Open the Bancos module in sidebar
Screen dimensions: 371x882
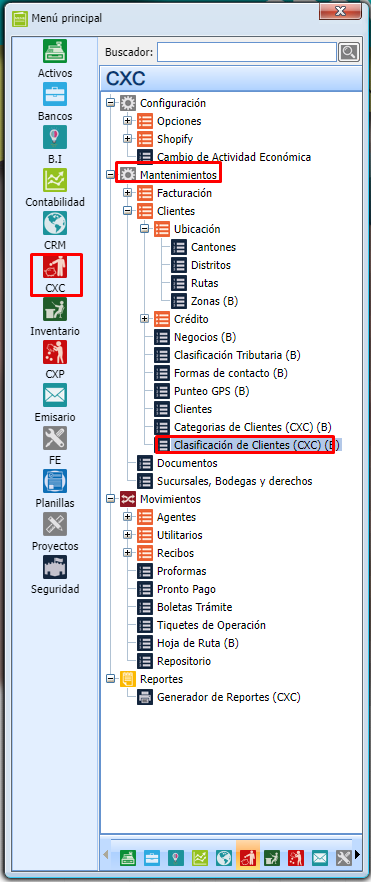click(x=55, y=102)
